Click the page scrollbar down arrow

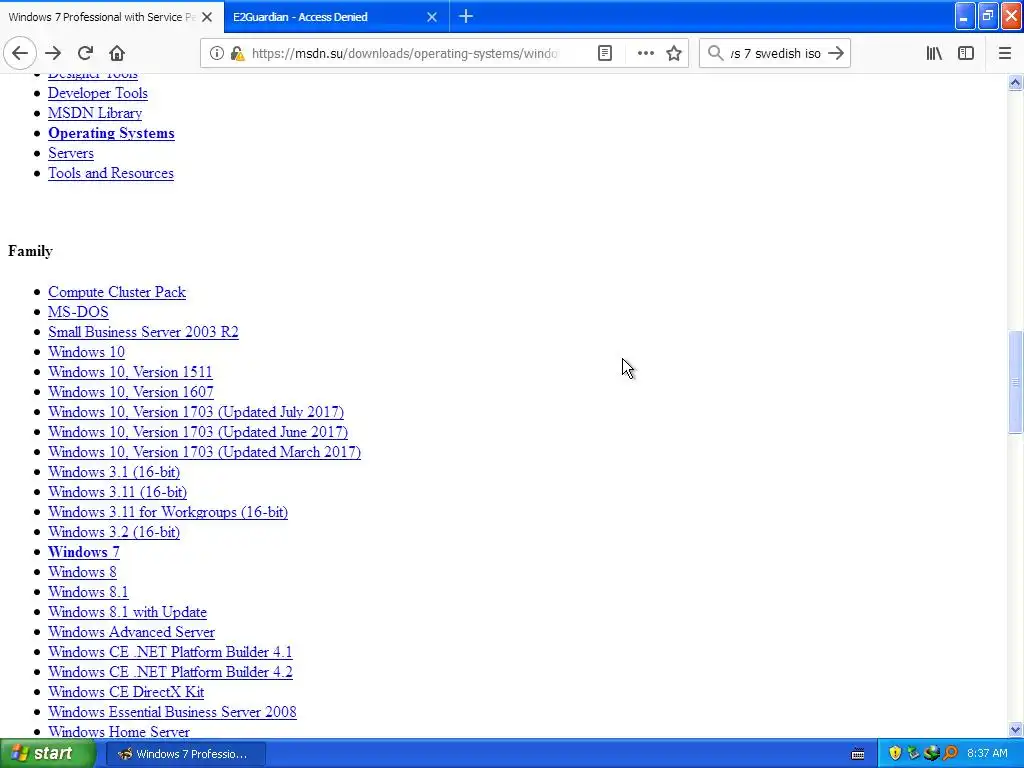(x=1015, y=730)
